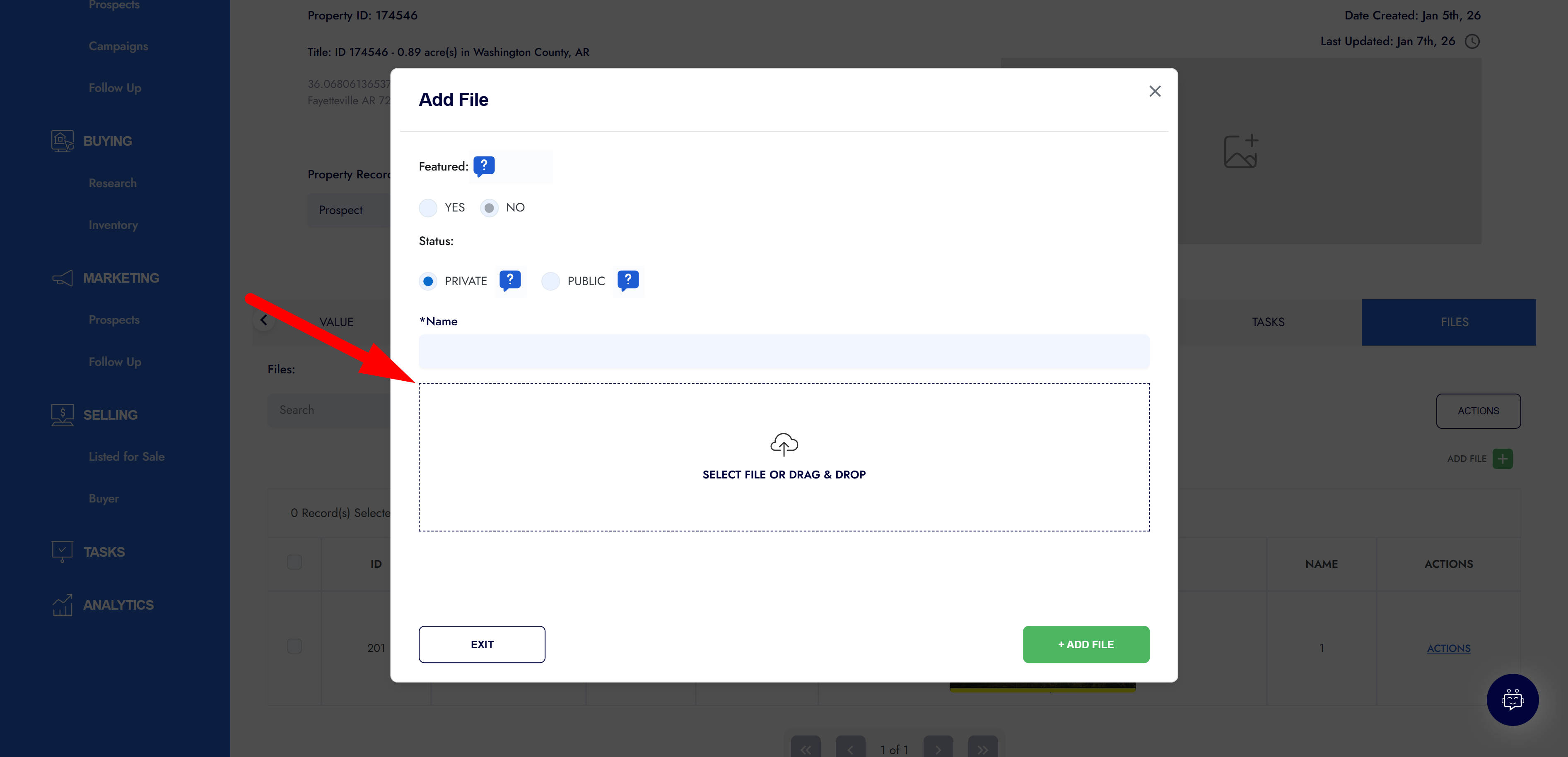Close the Add File dialog
Viewport: 1568px width, 757px height.
1155,91
